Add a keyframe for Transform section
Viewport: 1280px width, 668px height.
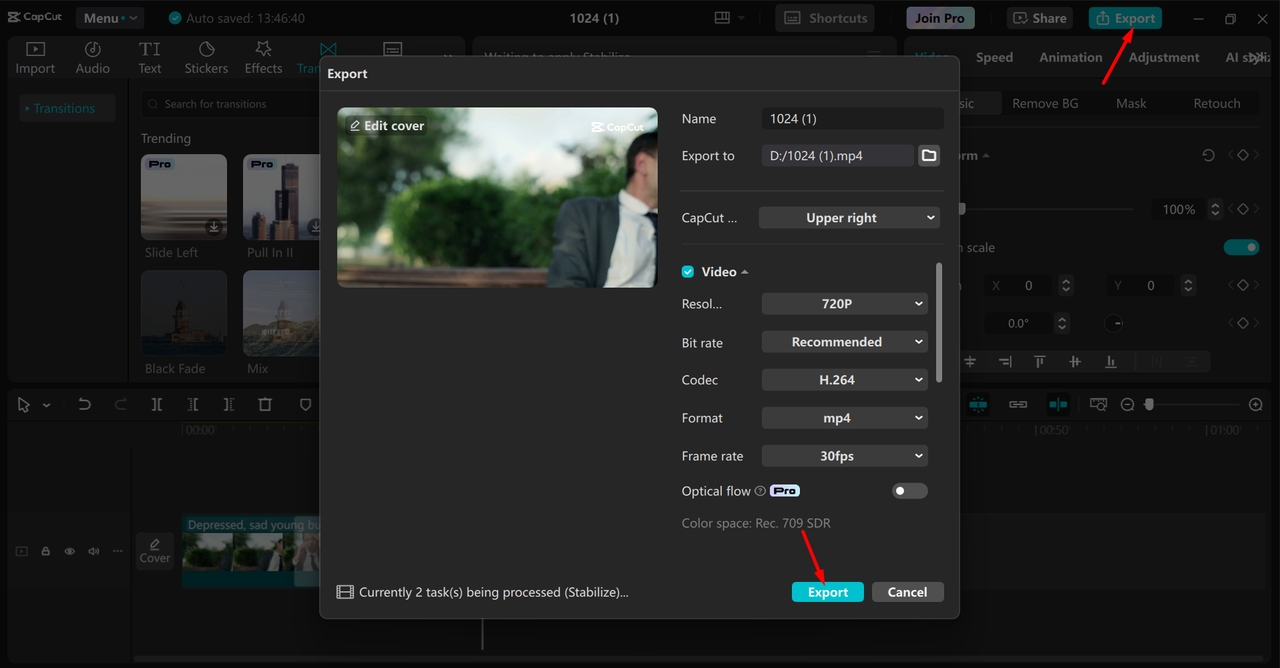click(x=1243, y=155)
